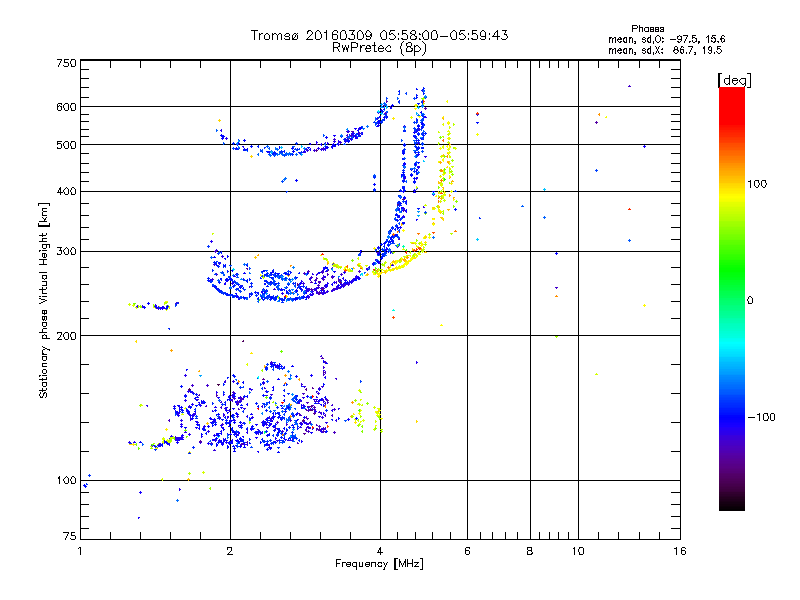
Task: Click the '400' height tick label
Action: point(66,191)
